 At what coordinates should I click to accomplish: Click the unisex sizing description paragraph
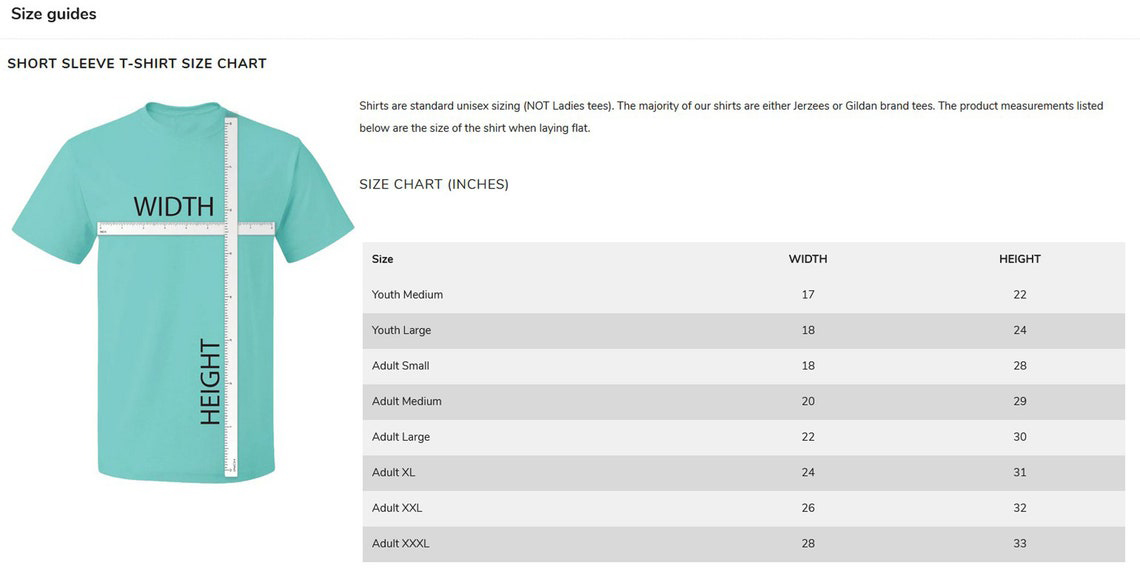(x=731, y=117)
